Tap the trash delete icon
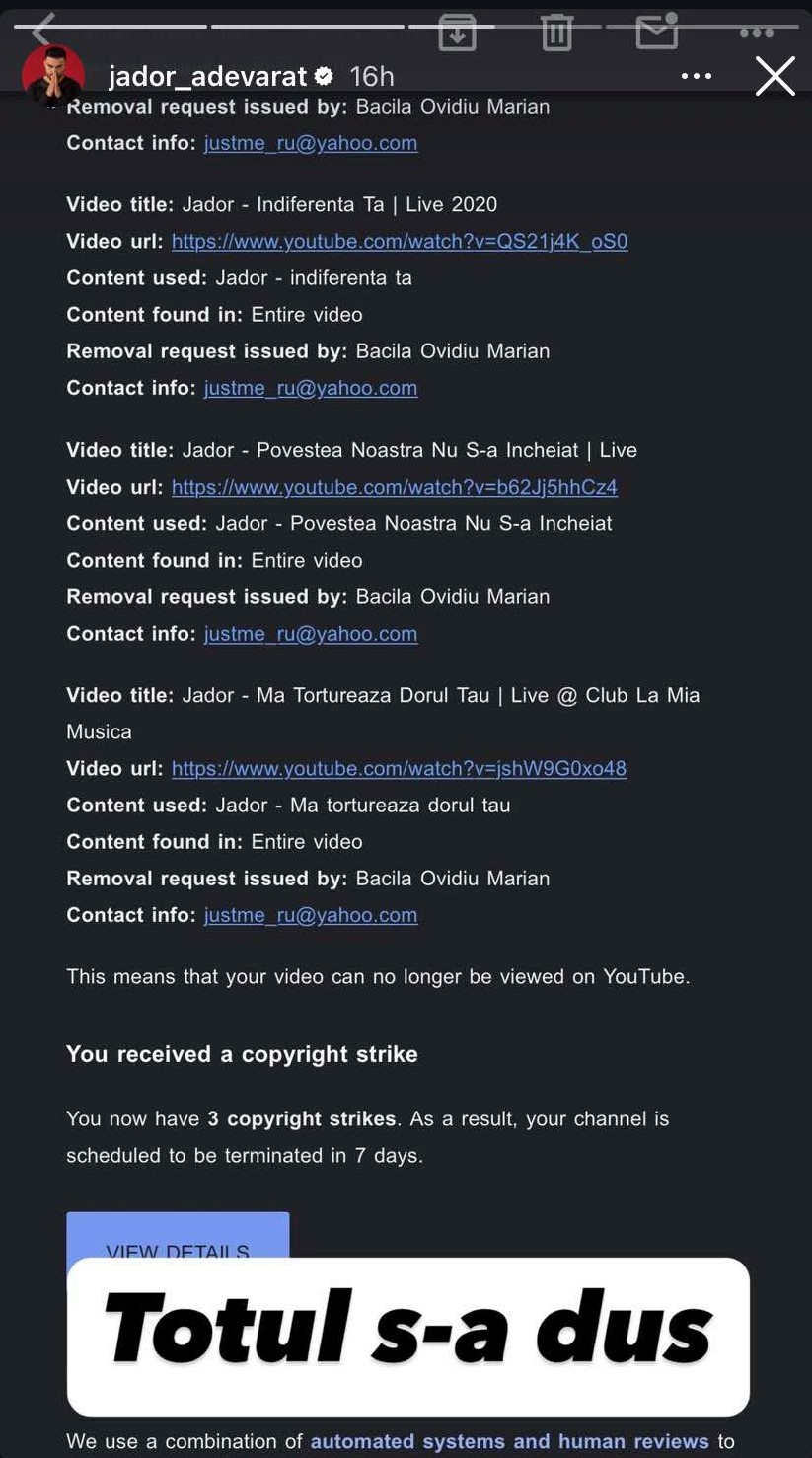The height and width of the screenshot is (1458, 812). [x=556, y=33]
